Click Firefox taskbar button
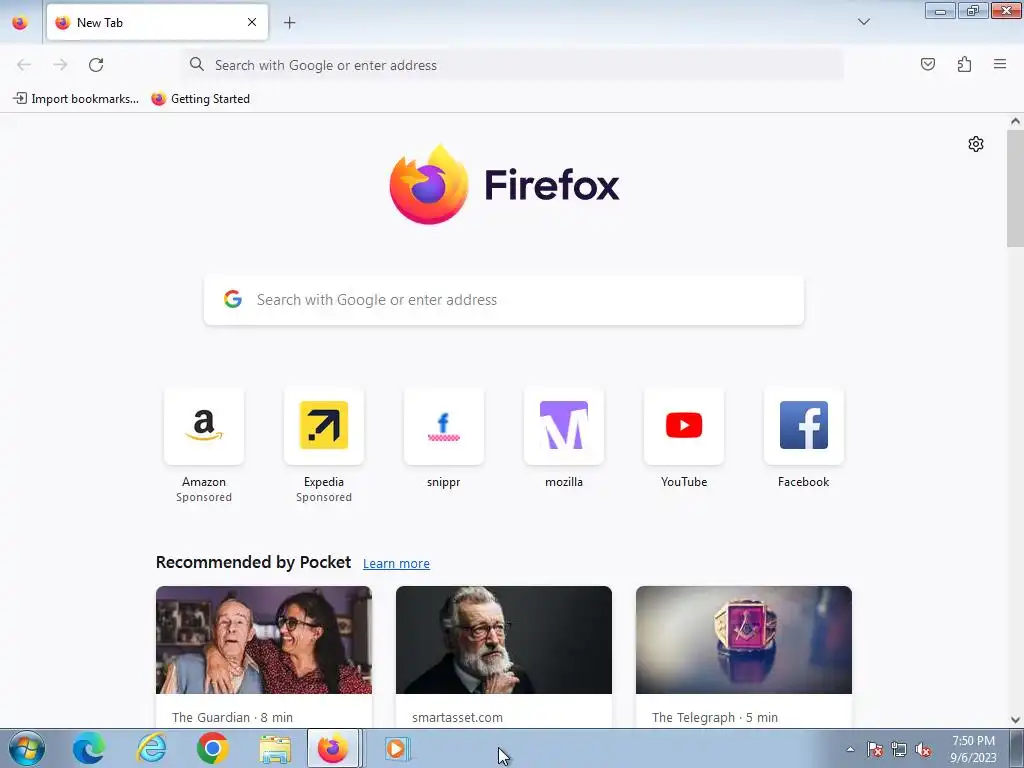 pyautogui.click(x=333, y=748)
